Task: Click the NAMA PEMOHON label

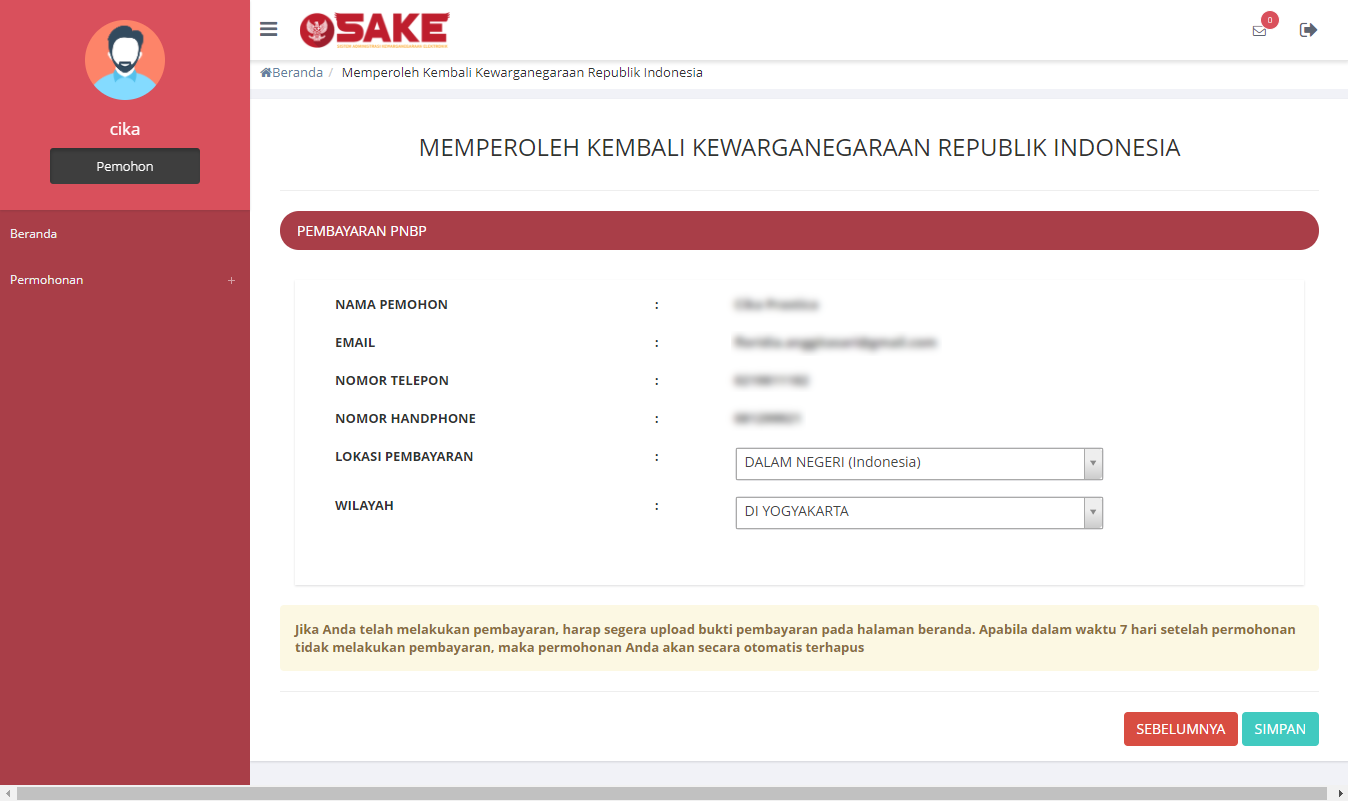Action: (391, 304)
